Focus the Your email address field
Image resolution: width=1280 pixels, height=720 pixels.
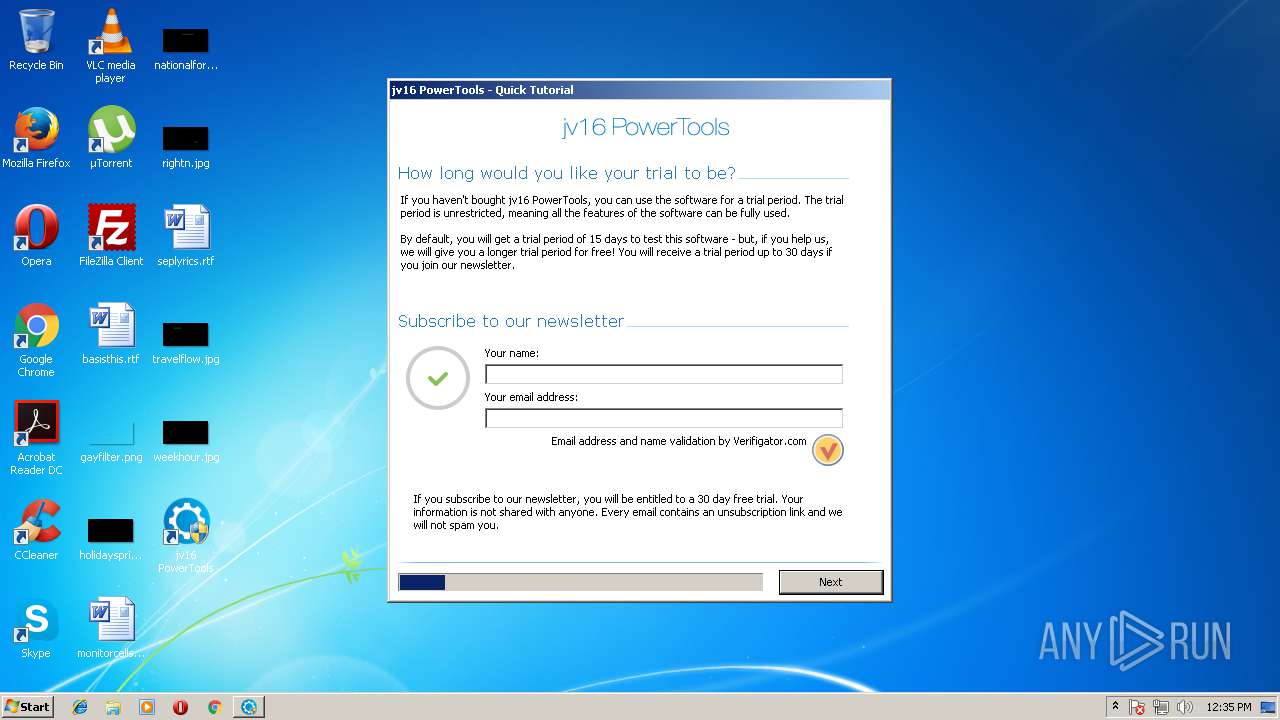(x=664, y=418)
